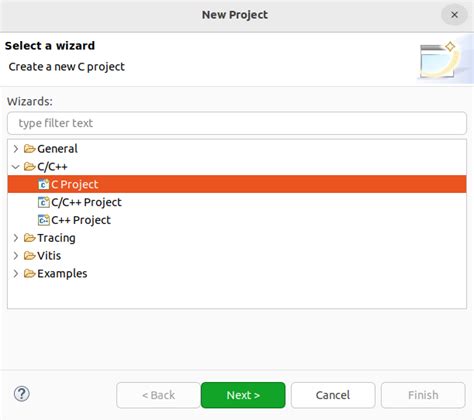This screenshot has height=420, width=474.
Task: Click the Vitis folder icon
Action: point(30,256)
